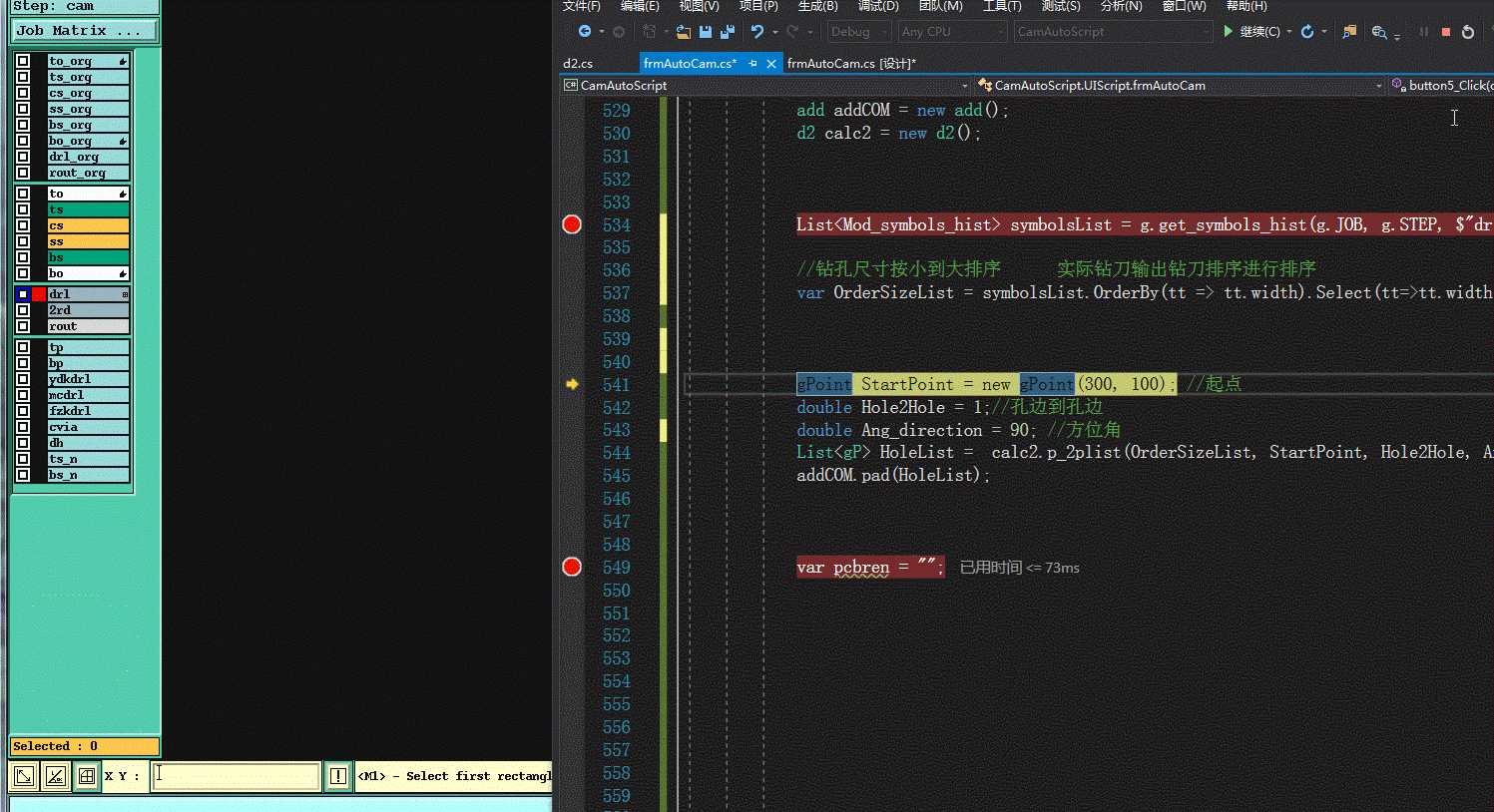Image resolution: width=1494 pixels, height=812 pixels.
Task: Toggle the mcdrl layer checkbox
Action: pyautogui.click(x=23, y=395)
